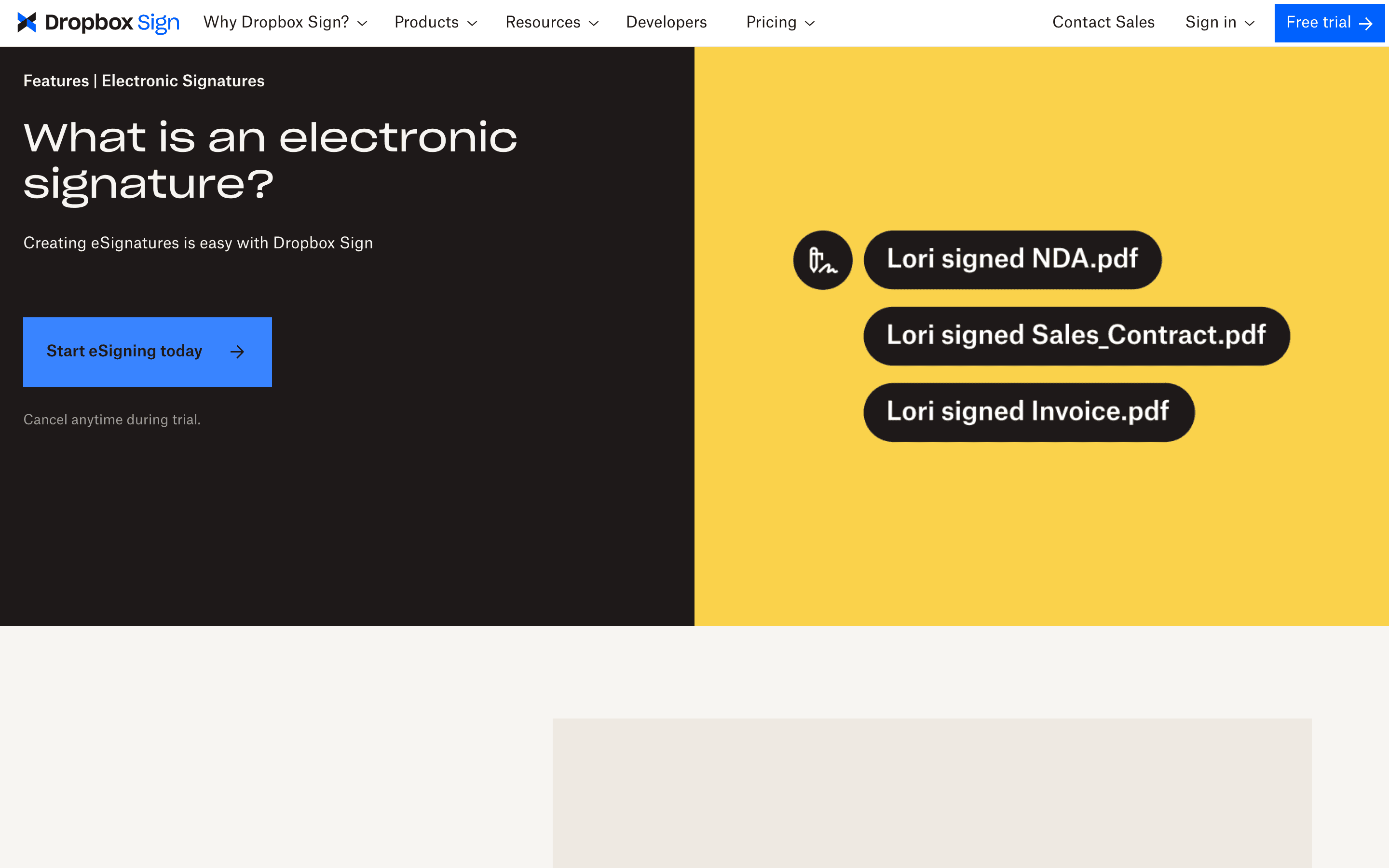This screenshot has width=1389, height=868.
Task: Open the Dropbox Sign wordmark home link
Action: coord(112,22)
